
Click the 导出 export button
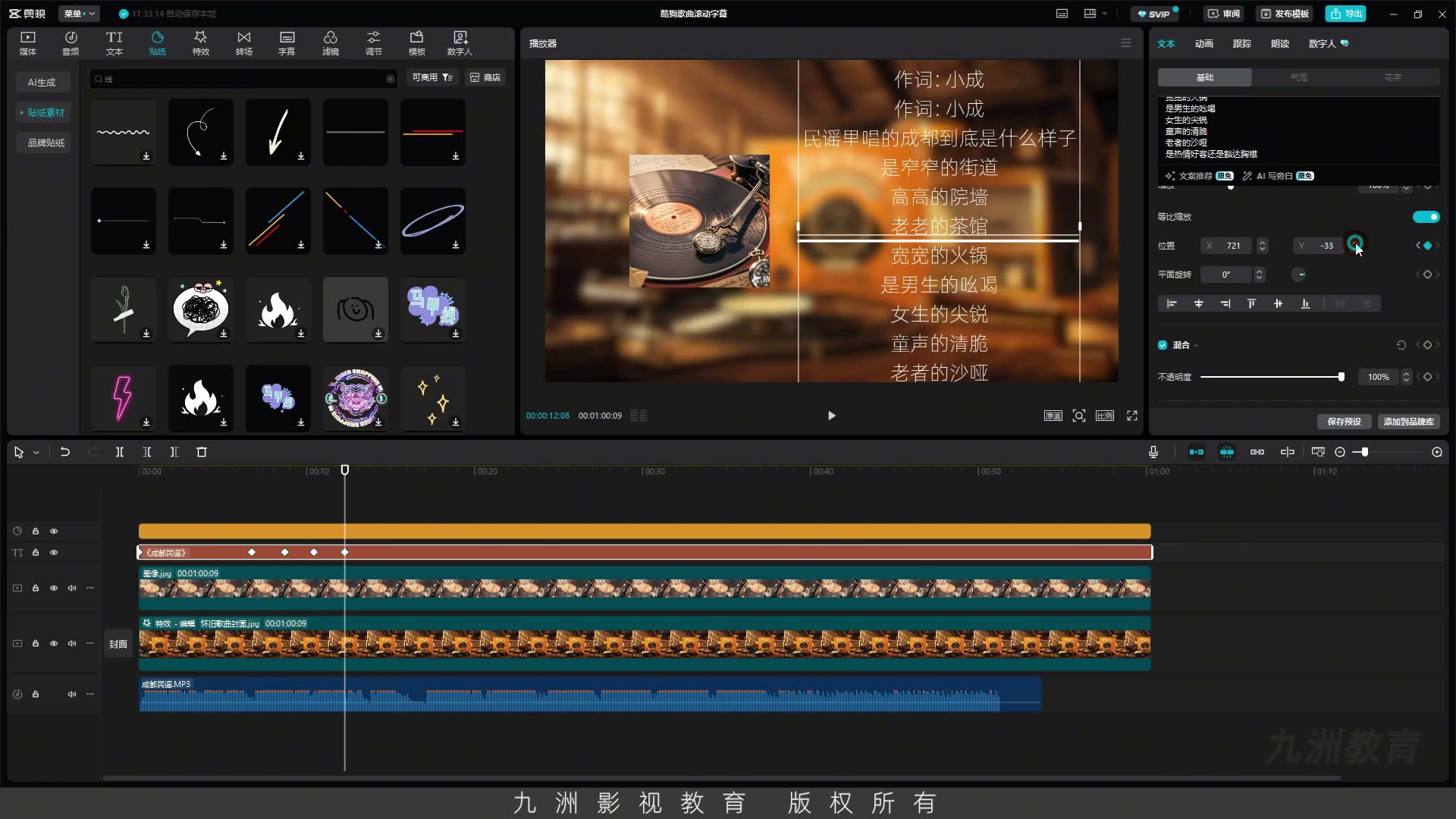[x=1345, y=14]
